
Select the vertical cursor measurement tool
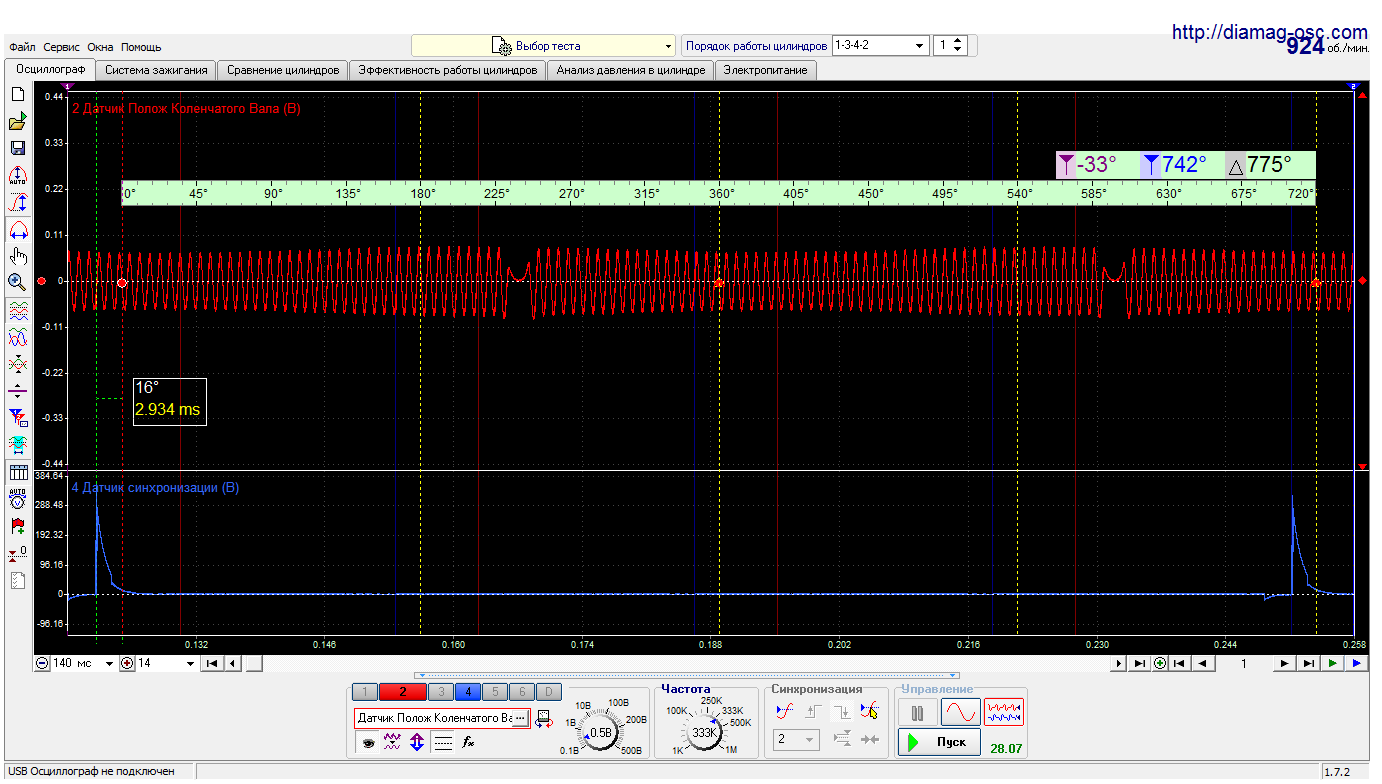(x=17, y=202)
